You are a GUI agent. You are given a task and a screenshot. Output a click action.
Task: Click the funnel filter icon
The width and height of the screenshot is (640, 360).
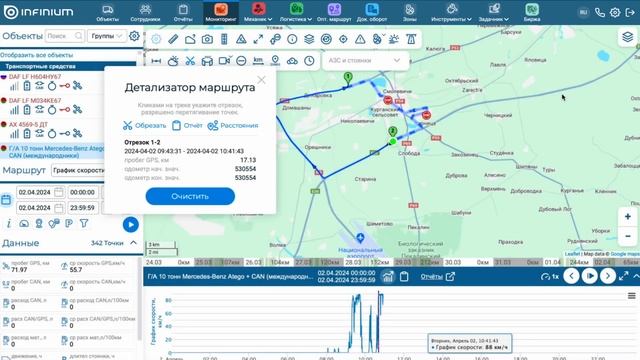pos(84,223)
